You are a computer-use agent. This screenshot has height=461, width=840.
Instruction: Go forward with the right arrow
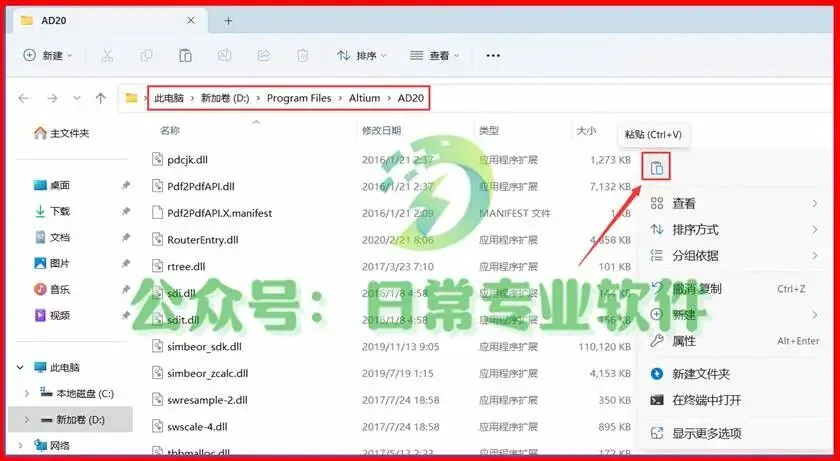[x=52, y=98]
